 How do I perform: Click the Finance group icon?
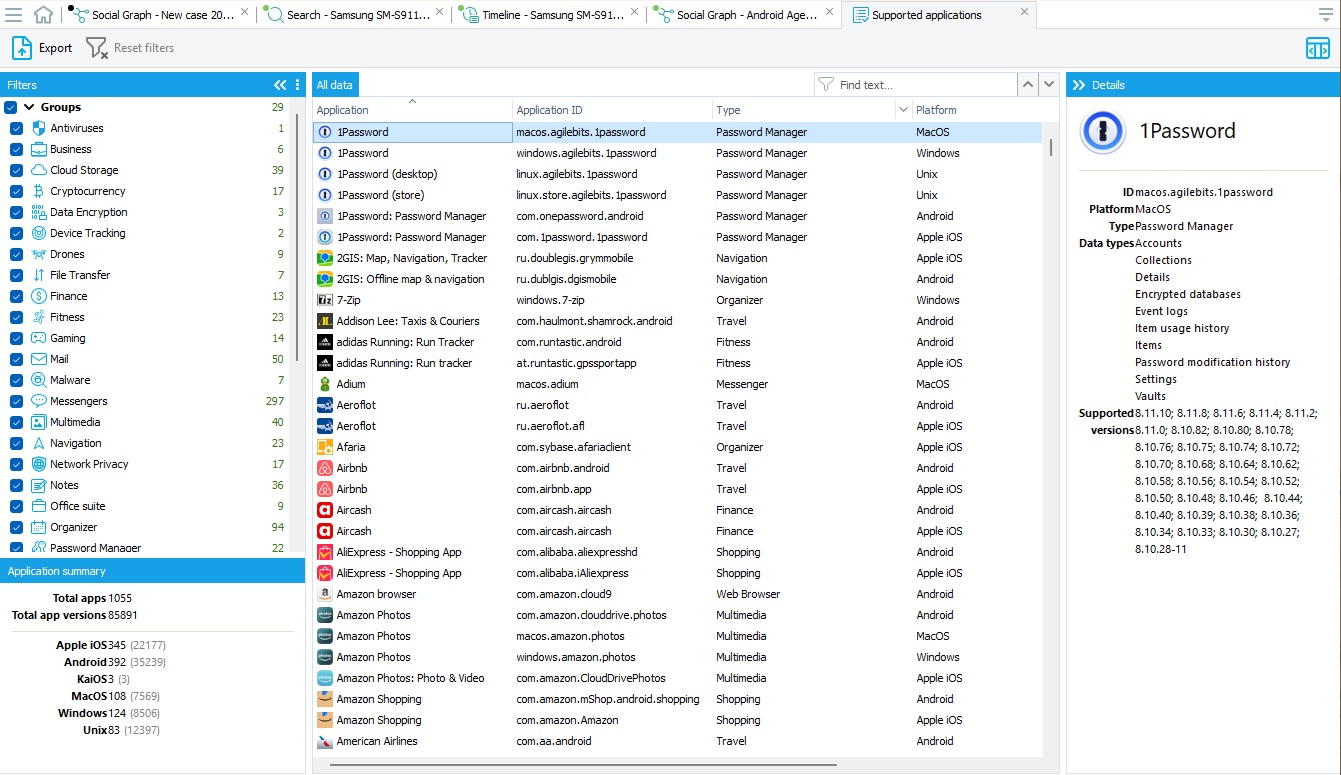[39, 296]
